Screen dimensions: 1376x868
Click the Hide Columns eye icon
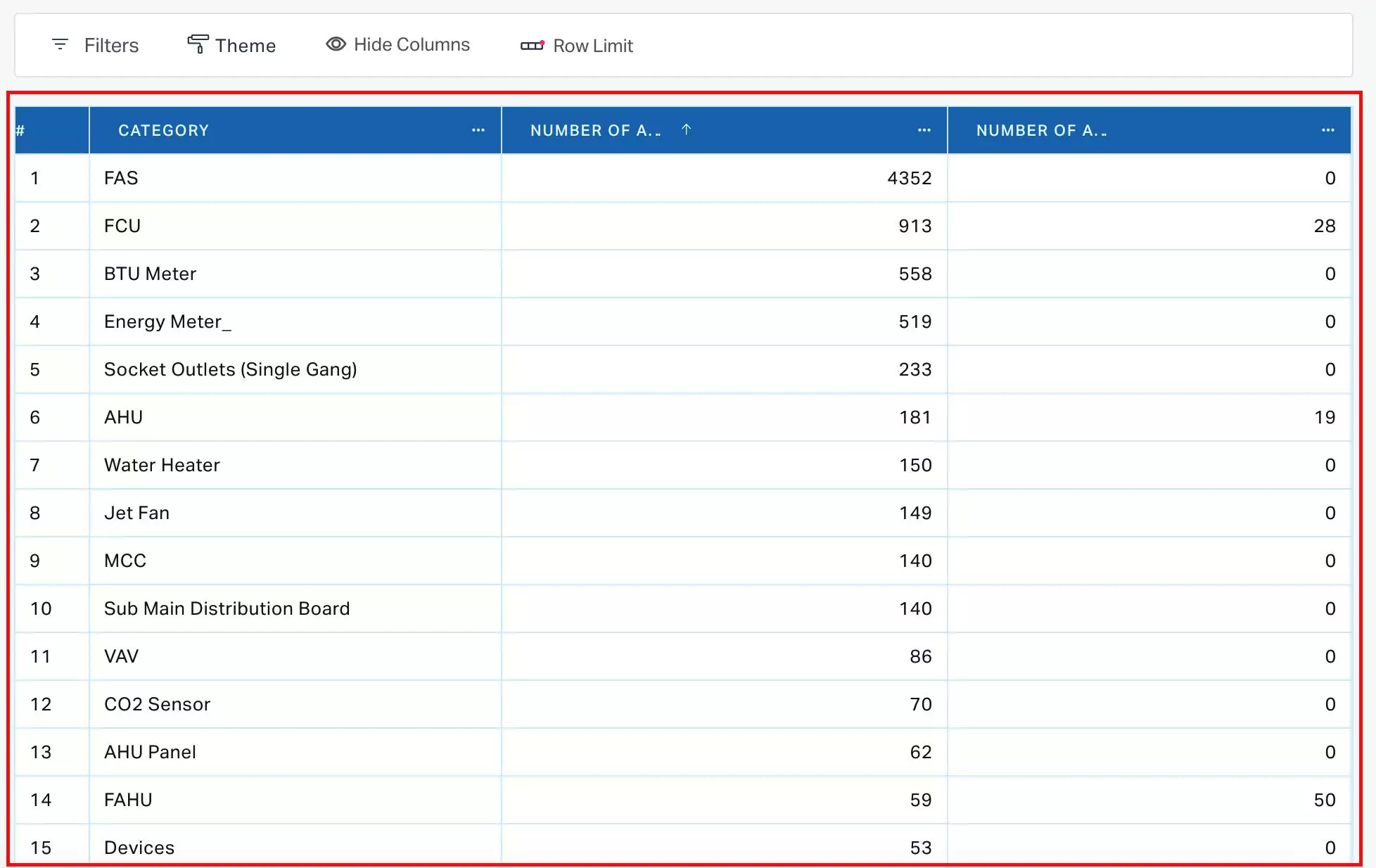[336, 44]
